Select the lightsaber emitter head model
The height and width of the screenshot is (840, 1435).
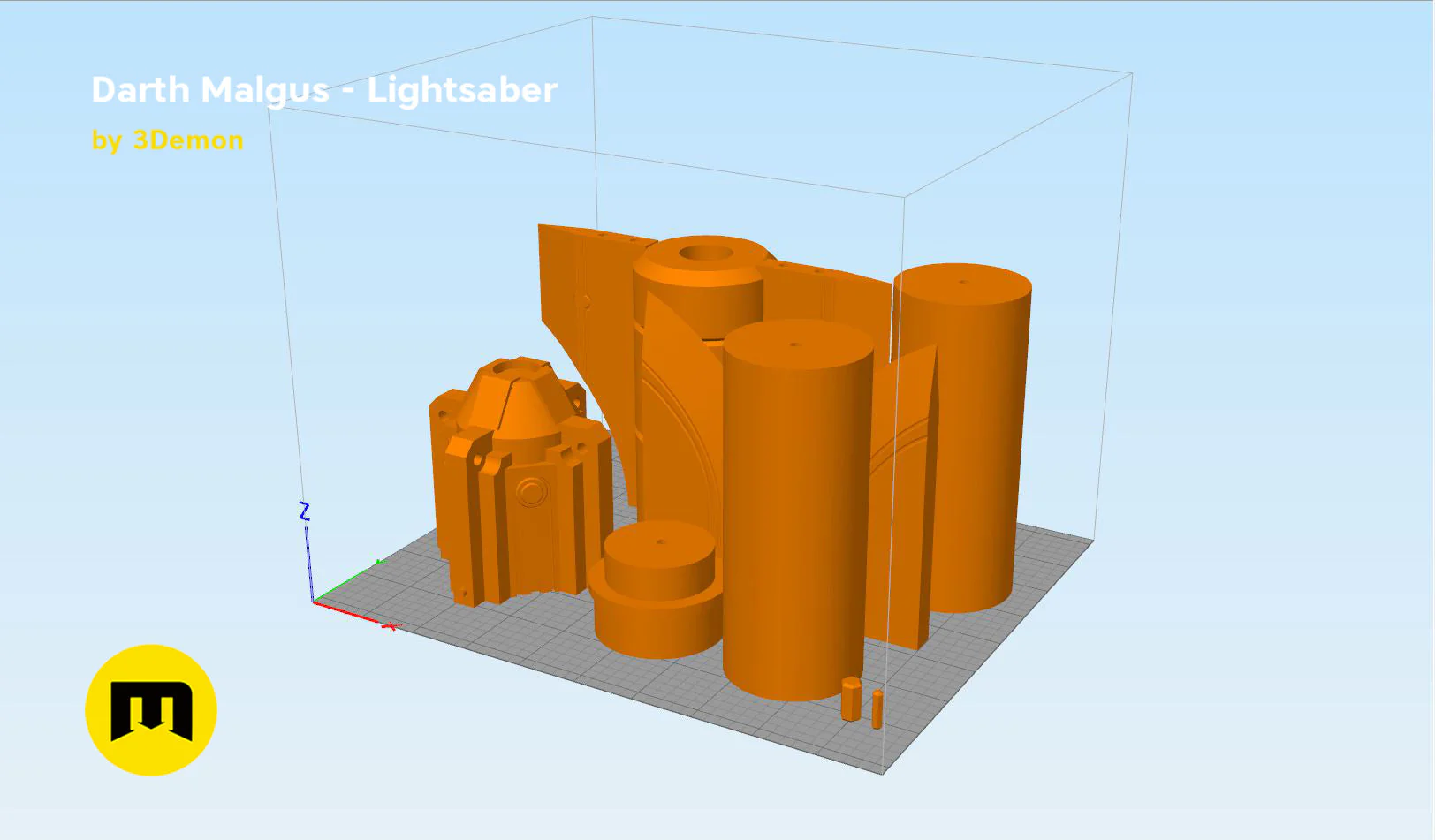coord(520,481)
